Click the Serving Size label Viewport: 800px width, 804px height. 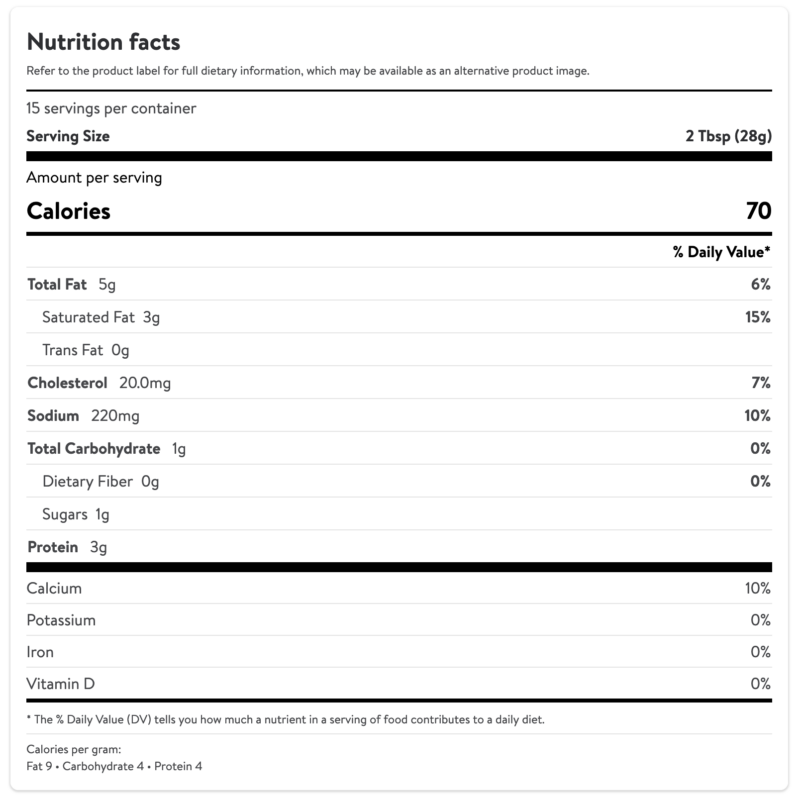(x=68, y=136)
